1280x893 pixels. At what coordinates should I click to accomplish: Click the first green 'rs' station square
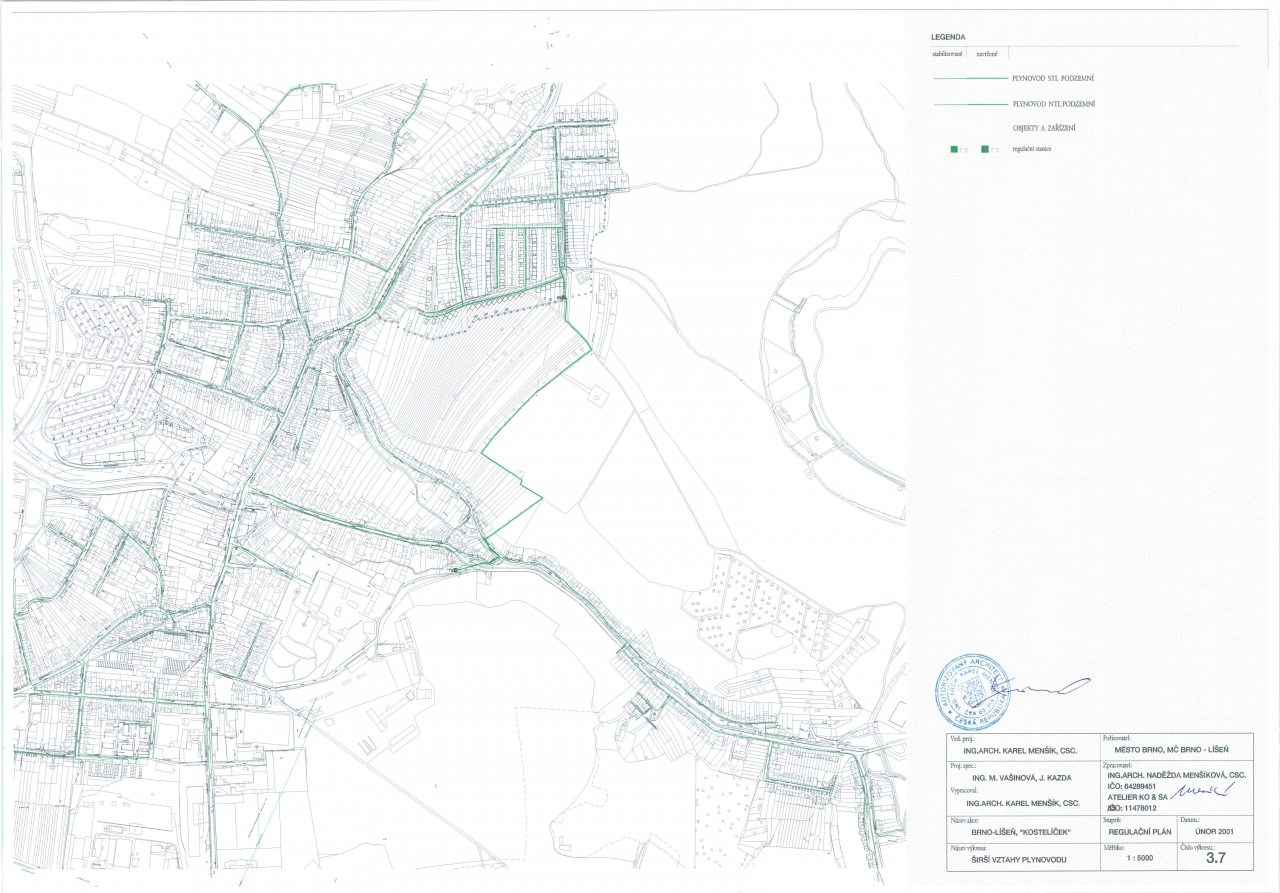click(x=955, y=149)
